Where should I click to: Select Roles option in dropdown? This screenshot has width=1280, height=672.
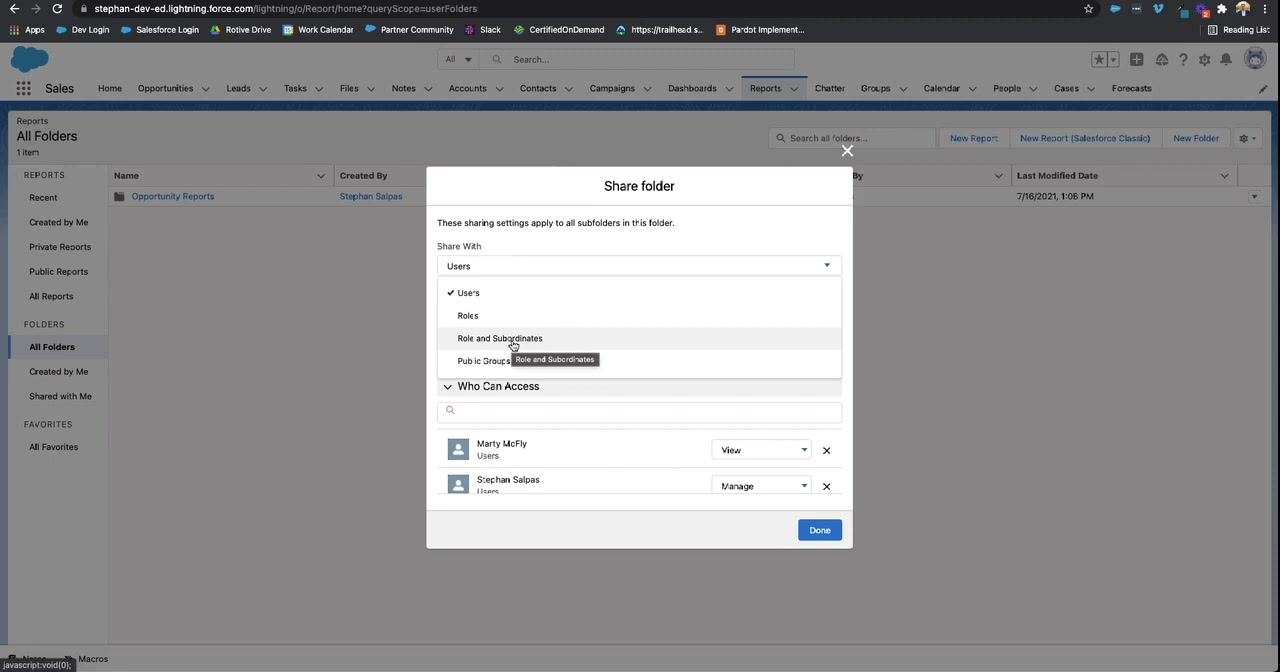tap(639, 316)
